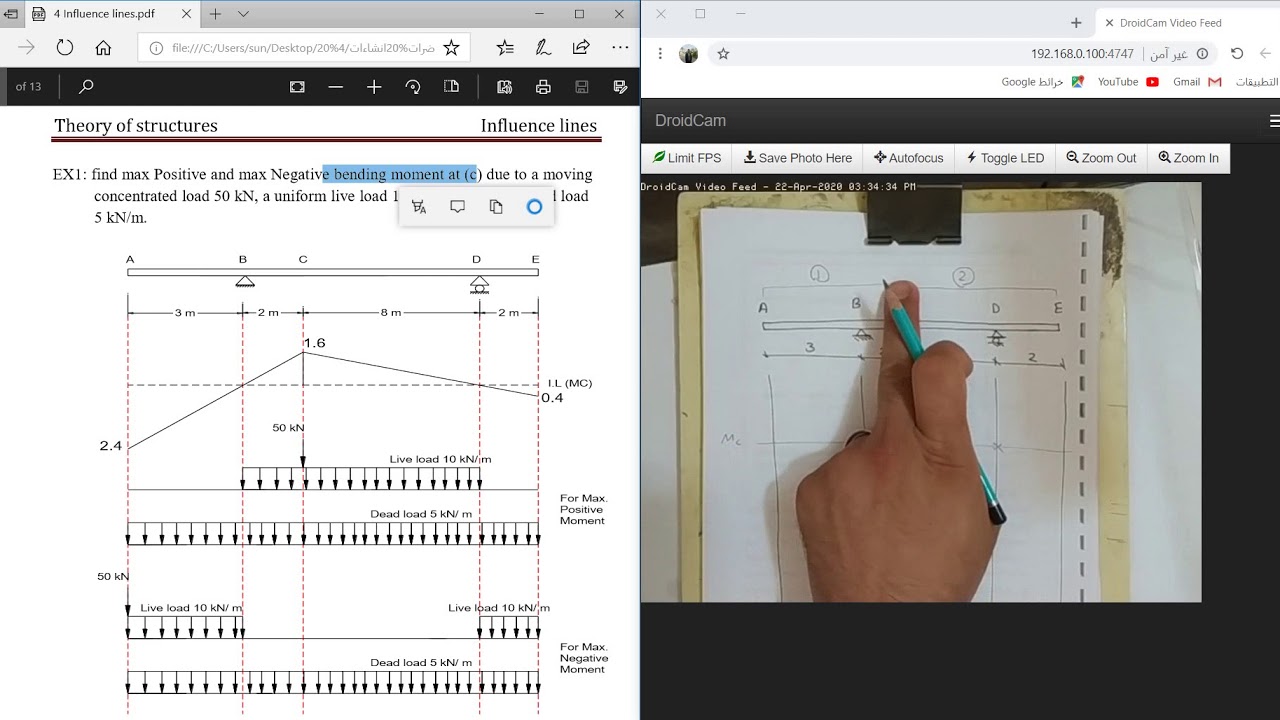Click the DroidCam Zoom Out button

pyautogui.click(x=1101, y=158)
